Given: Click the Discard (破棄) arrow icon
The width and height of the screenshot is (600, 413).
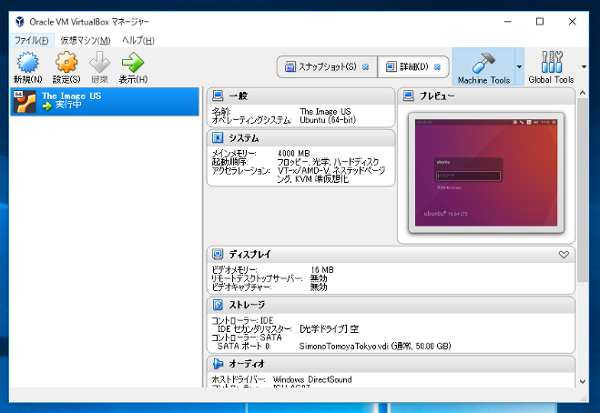Looking at the screenshot, I should (x=99, y=62).
